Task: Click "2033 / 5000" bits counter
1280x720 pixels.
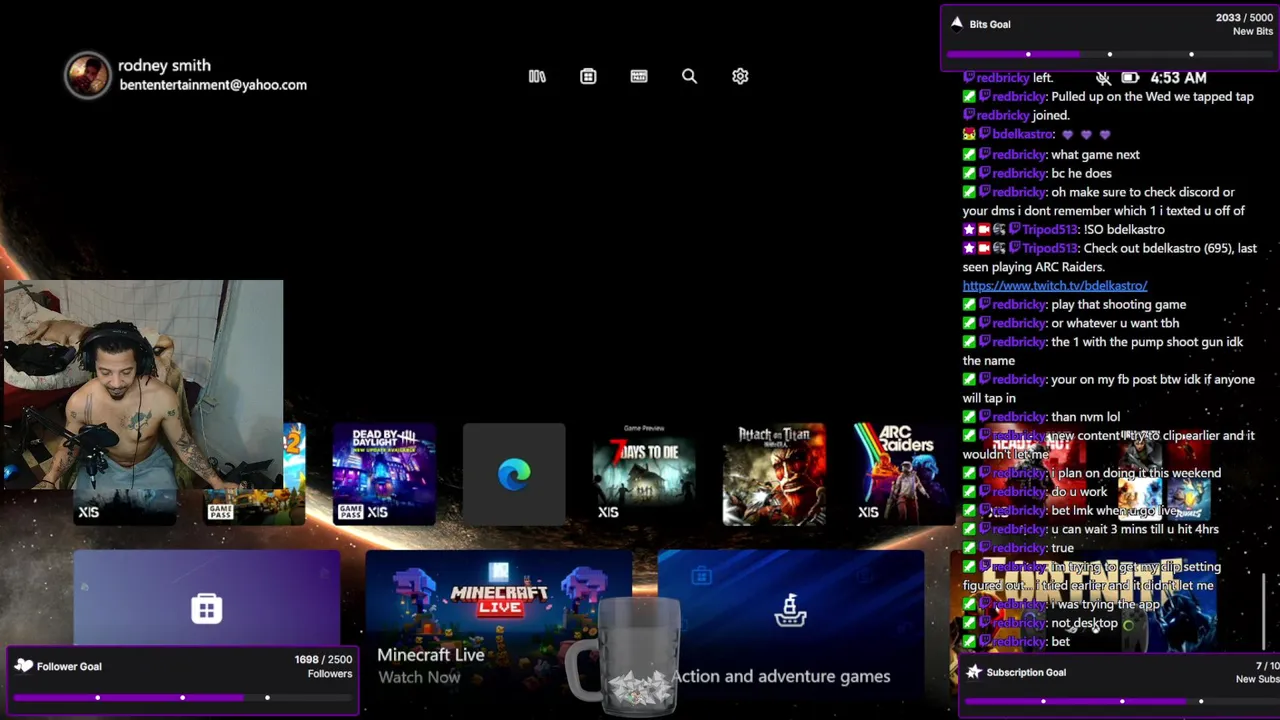Action: pyautogui.click(x=1244, y=18)
